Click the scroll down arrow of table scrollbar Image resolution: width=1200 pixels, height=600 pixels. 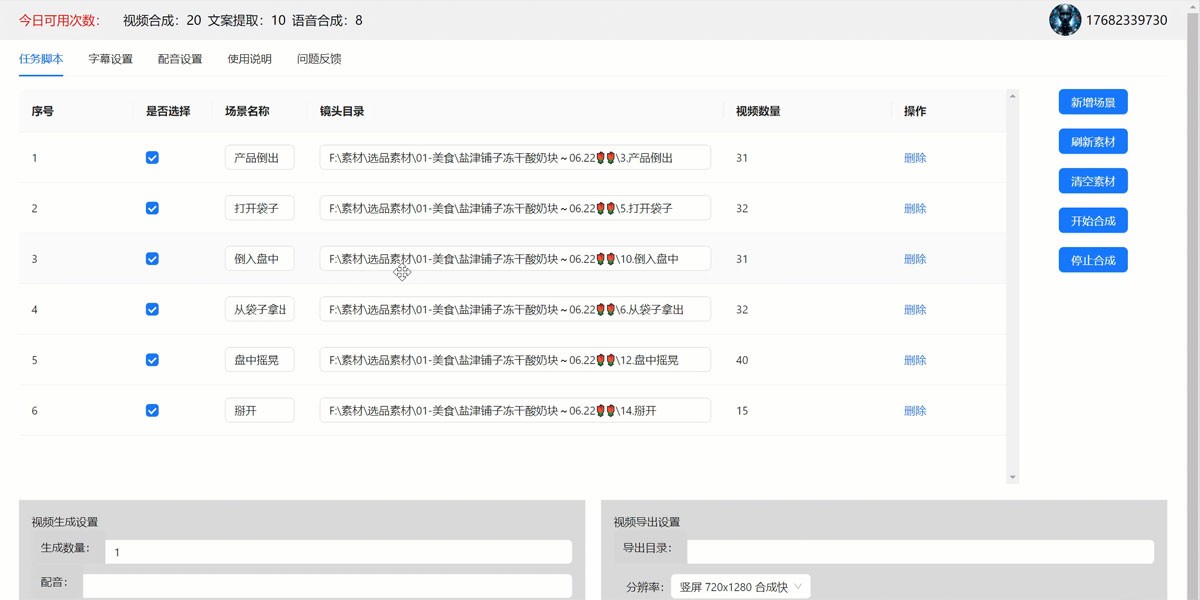click(1012, 477)
